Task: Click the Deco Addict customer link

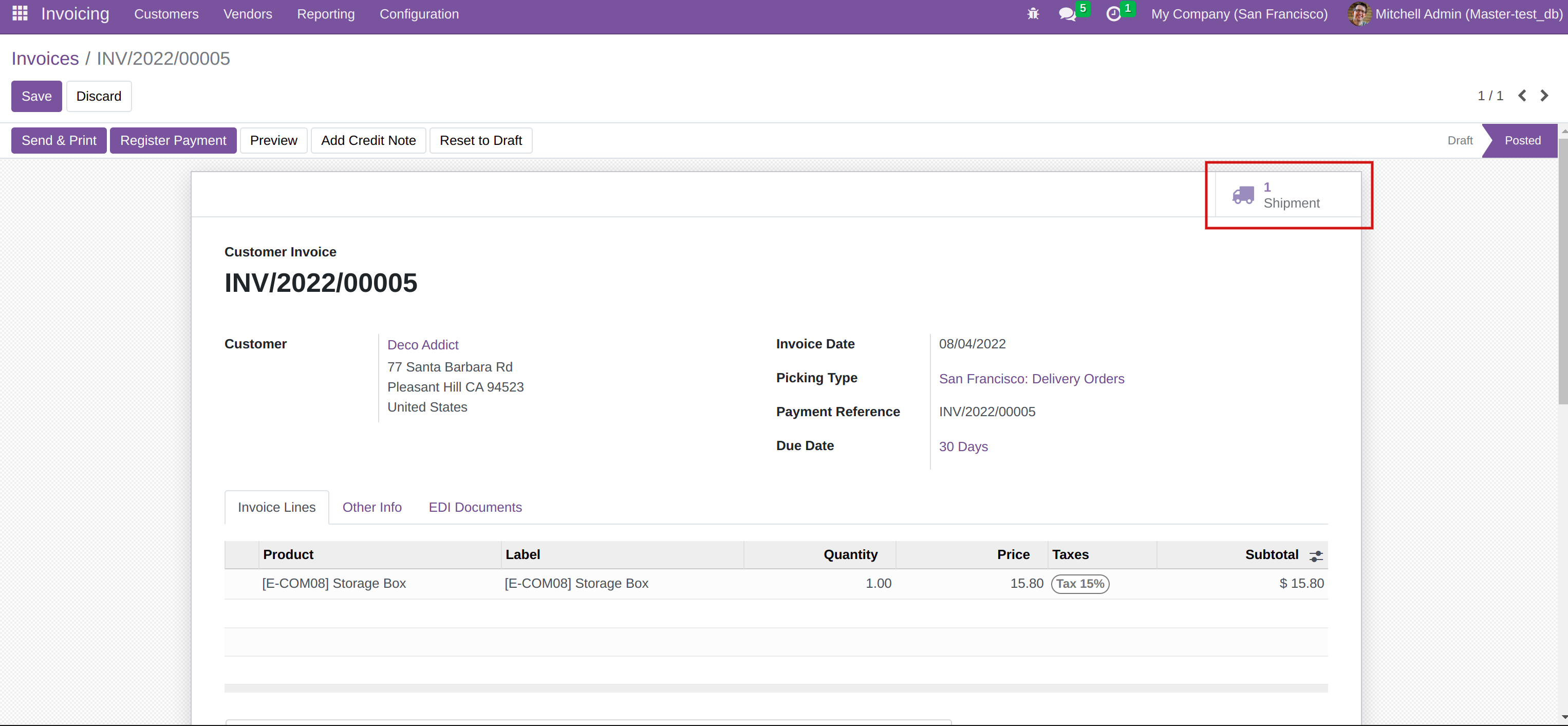Action: click(x=422, y=344)
